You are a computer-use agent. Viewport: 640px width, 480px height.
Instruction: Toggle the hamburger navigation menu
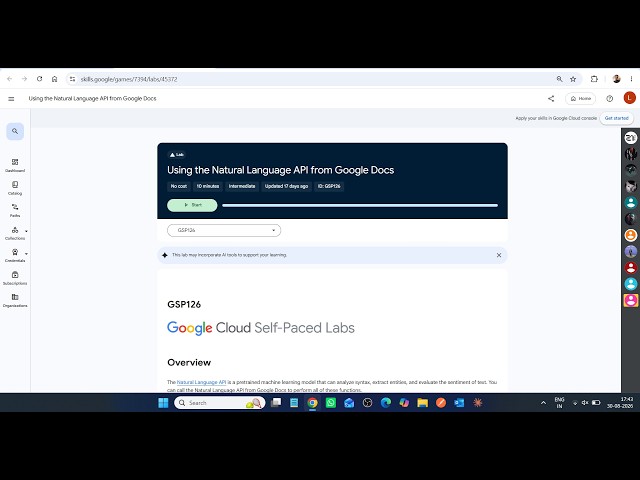click(11, 99)
